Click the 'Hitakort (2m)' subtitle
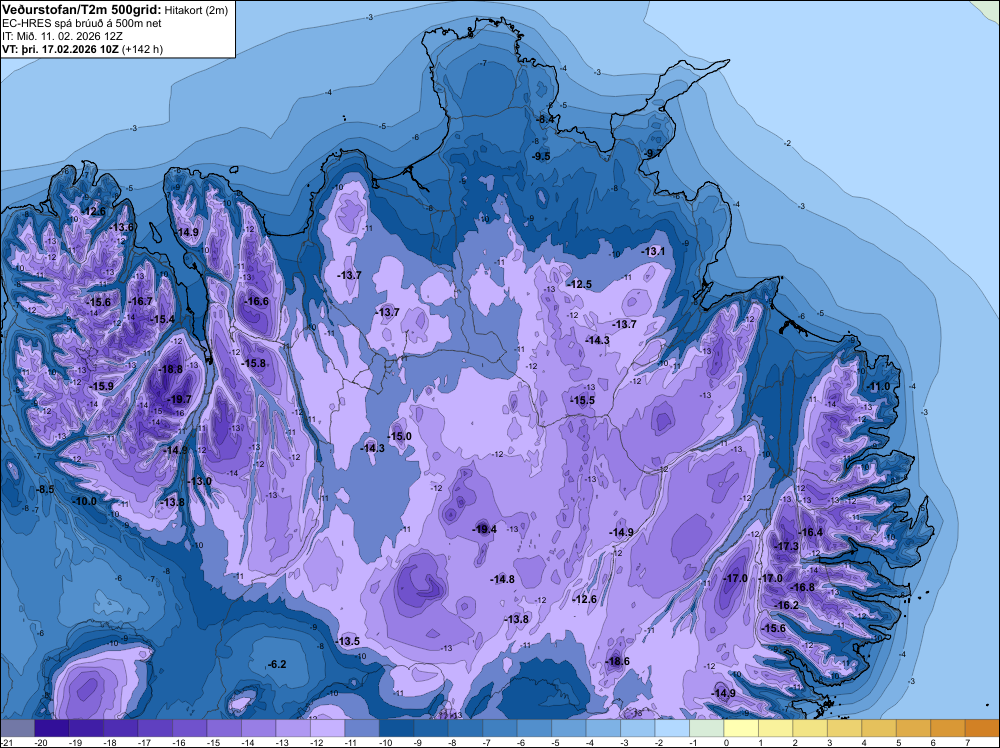This screenshot has width=1000, height=748. (196, 10)
